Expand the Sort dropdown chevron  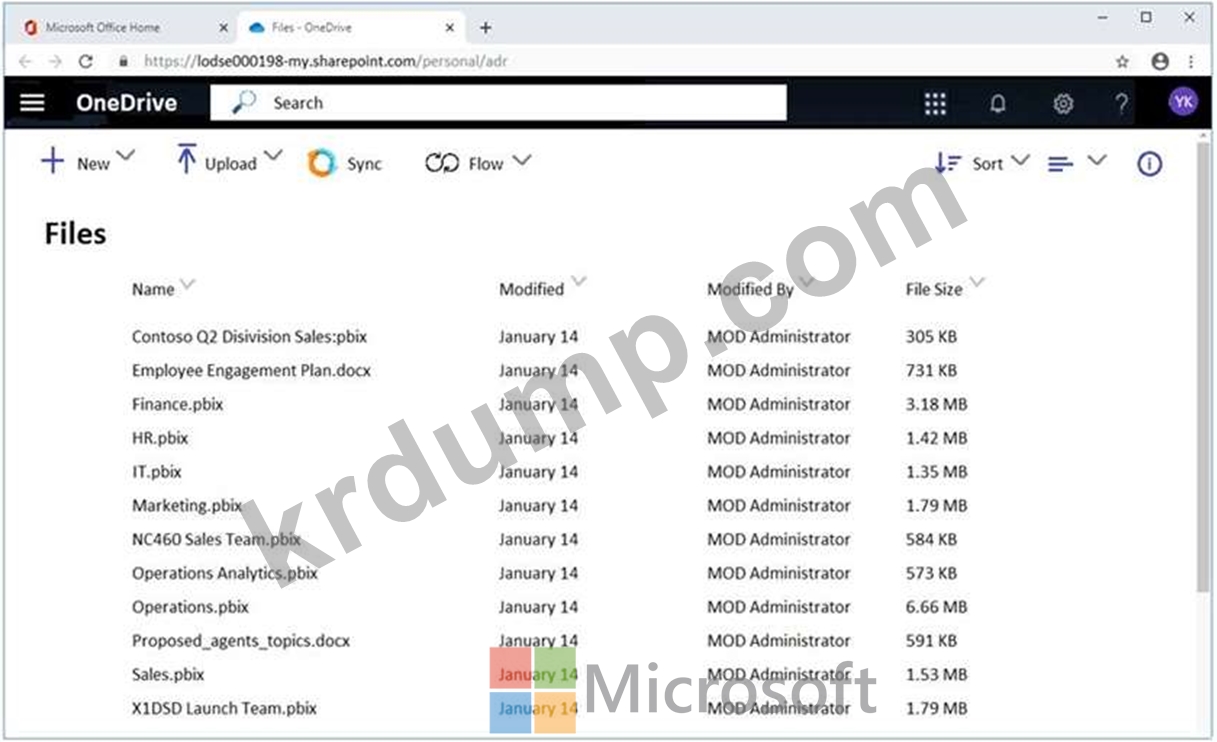point(1020,160)
